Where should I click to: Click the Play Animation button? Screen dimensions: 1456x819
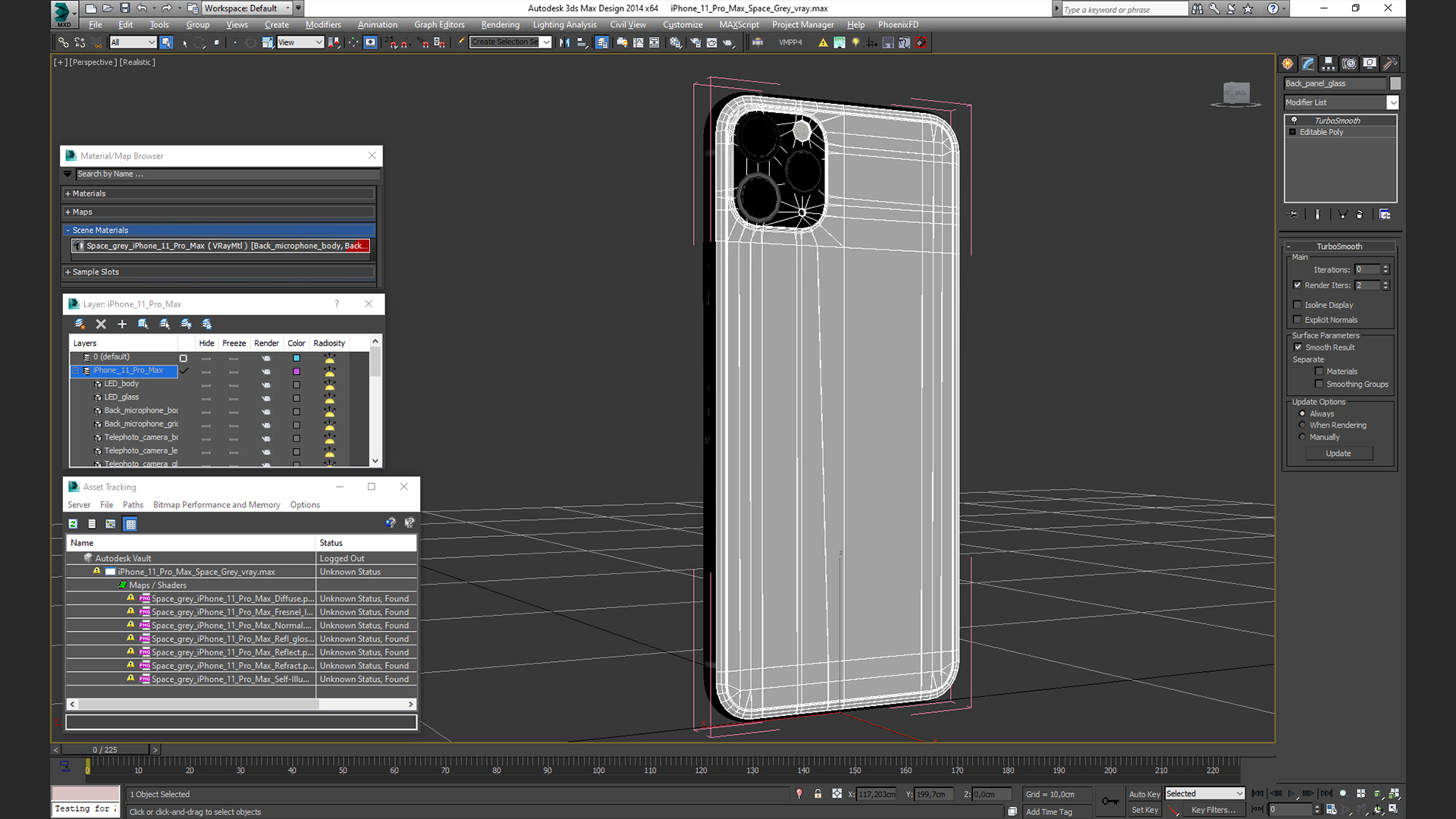point(1292,793)
